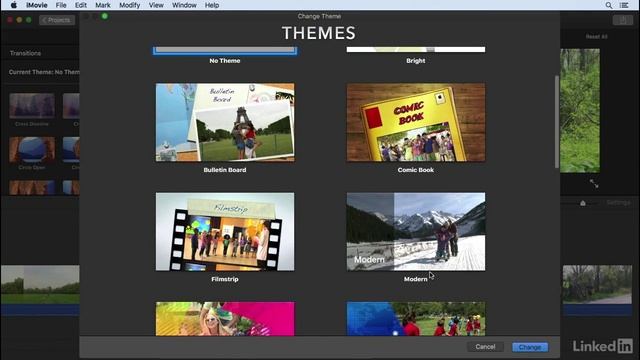Image resolution: width=640 pixels, height=360 pixels.
Task: Click the Modern label text
Action: [416, 279]
